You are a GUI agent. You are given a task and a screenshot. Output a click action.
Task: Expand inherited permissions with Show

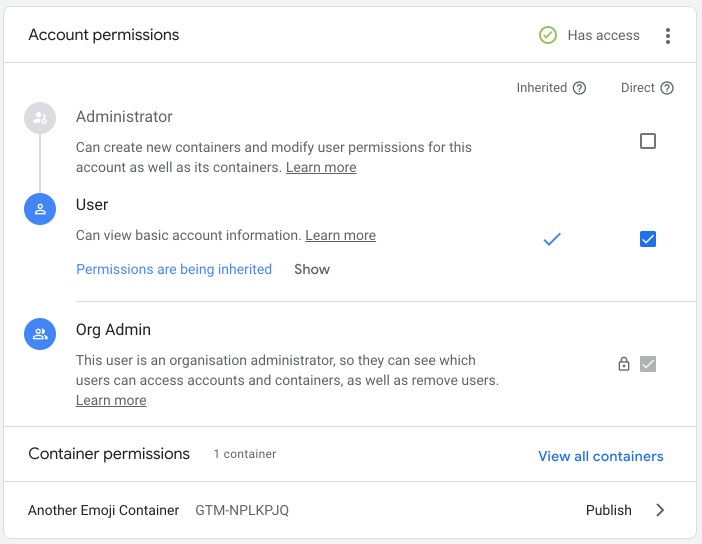pyautogui.click(x=312, y=269)
